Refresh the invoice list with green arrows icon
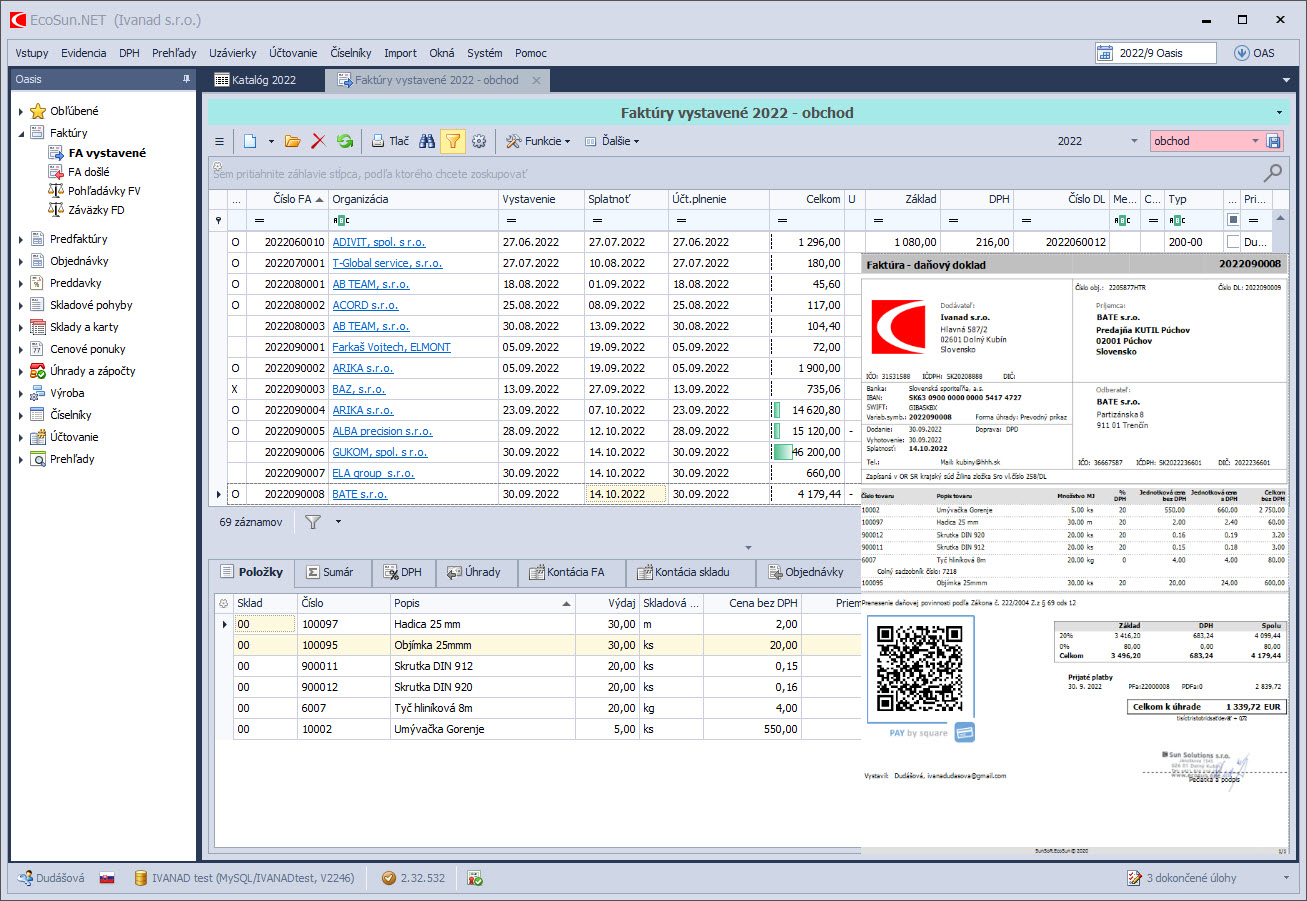Image resolution: width=1307 pixels, height=901 pixels. tap(345, 141)
